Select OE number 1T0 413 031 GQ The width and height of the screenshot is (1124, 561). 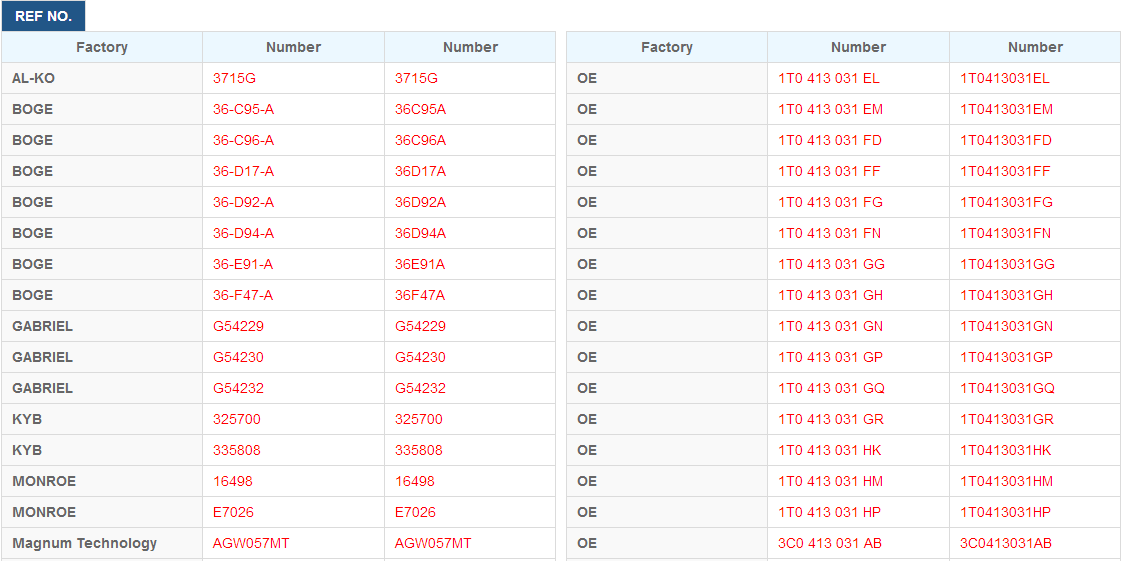coord(832,388)
